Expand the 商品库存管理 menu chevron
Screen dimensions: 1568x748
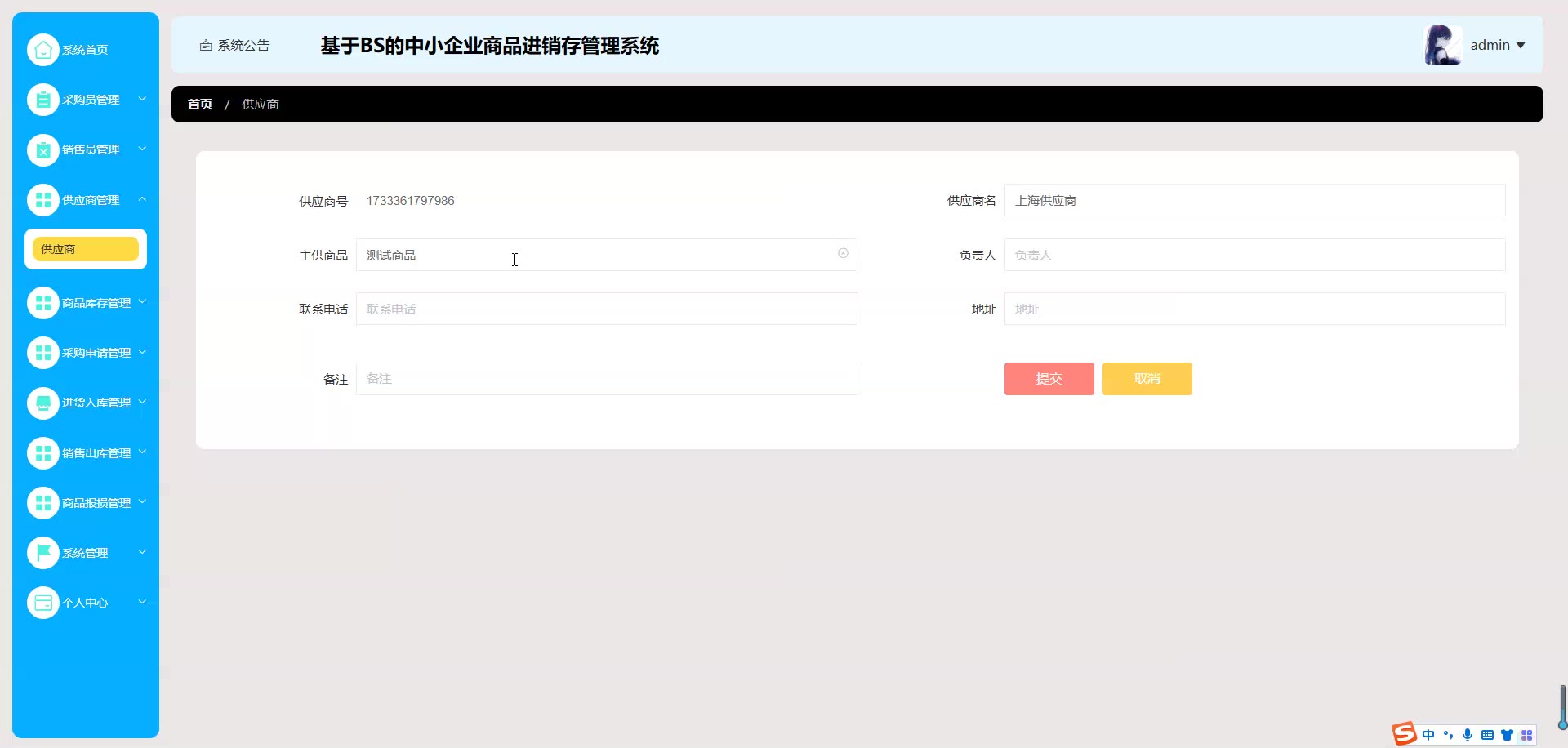tap(142, 301)
